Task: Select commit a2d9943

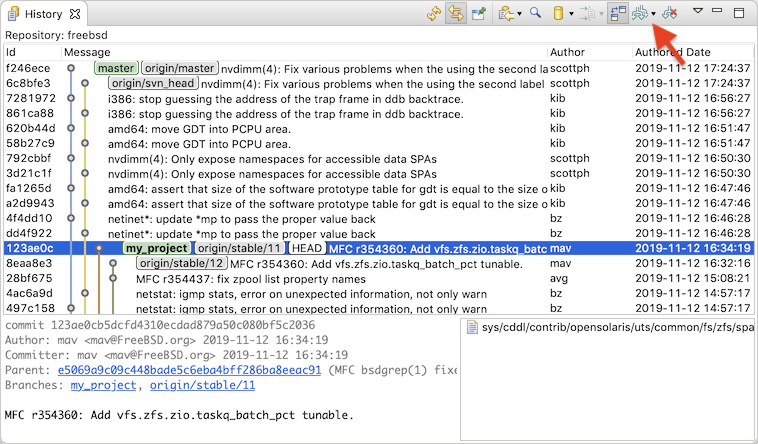Action: click(x=378, y=203)
